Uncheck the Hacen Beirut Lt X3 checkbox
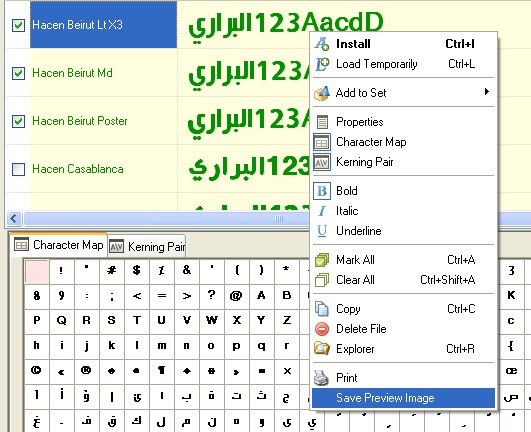Image resolution: width=531 pixels, height=432 pixels. (18, 25)
